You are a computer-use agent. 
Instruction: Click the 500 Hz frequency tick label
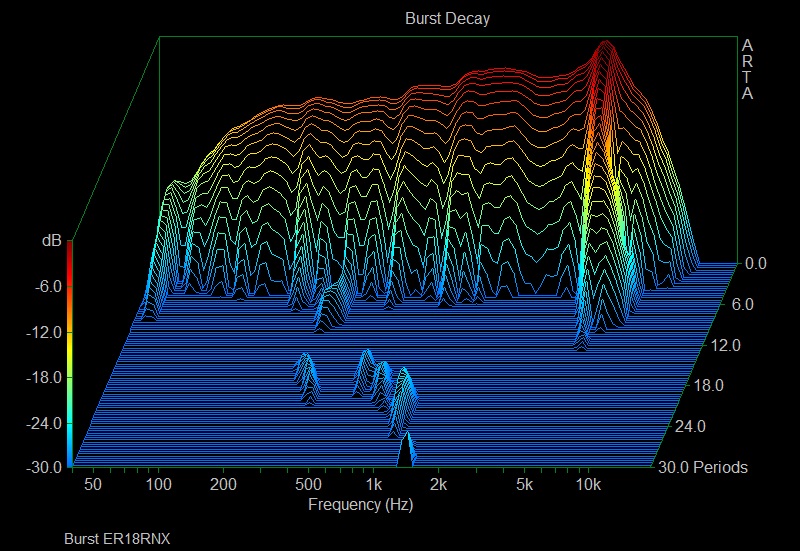tap(308, 485)
